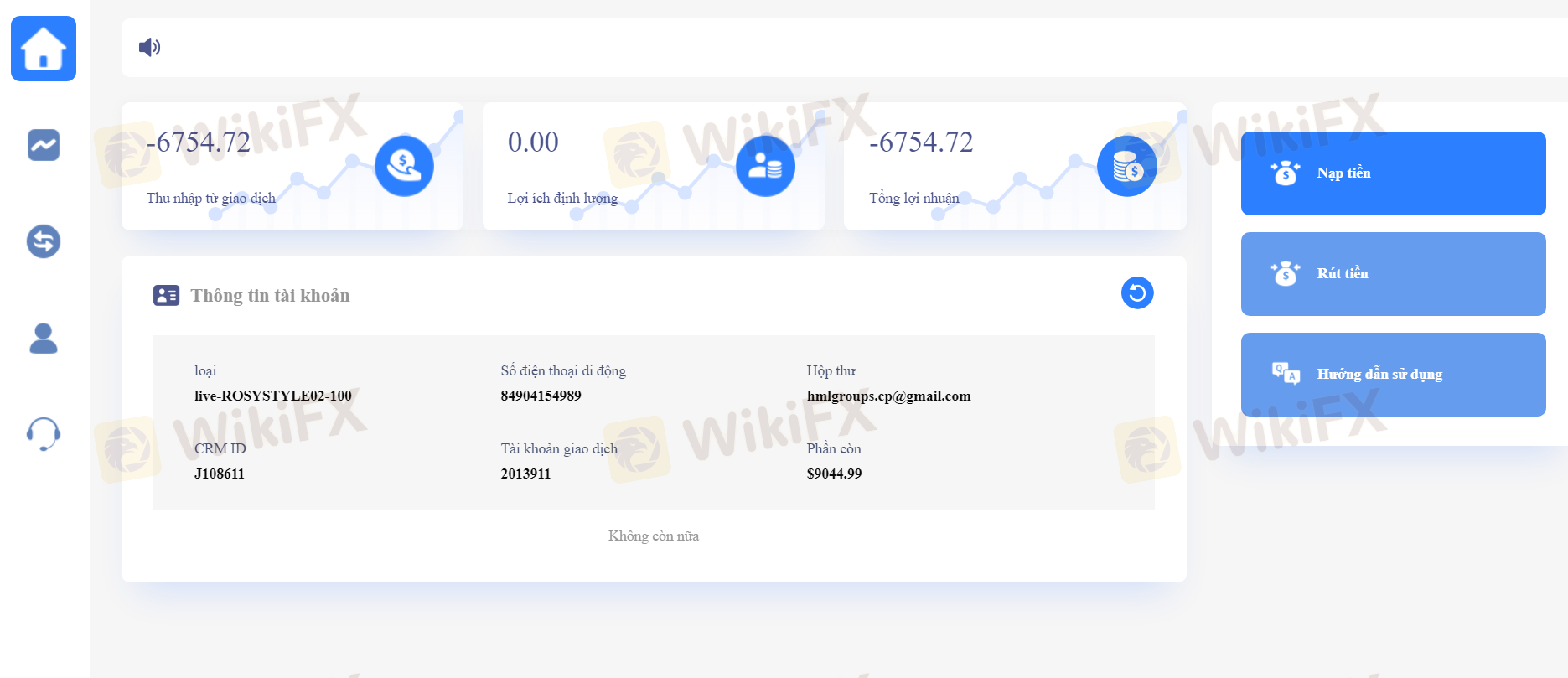Click the Rút tiền withdraw button
1568x678 pixels.
(x=1394, y=274)
